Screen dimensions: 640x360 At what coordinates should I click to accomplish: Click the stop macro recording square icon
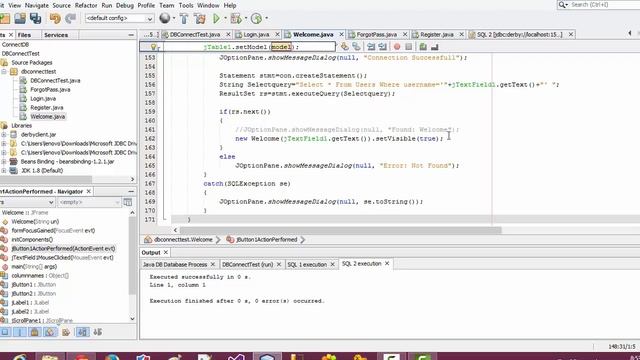(409, 47)
